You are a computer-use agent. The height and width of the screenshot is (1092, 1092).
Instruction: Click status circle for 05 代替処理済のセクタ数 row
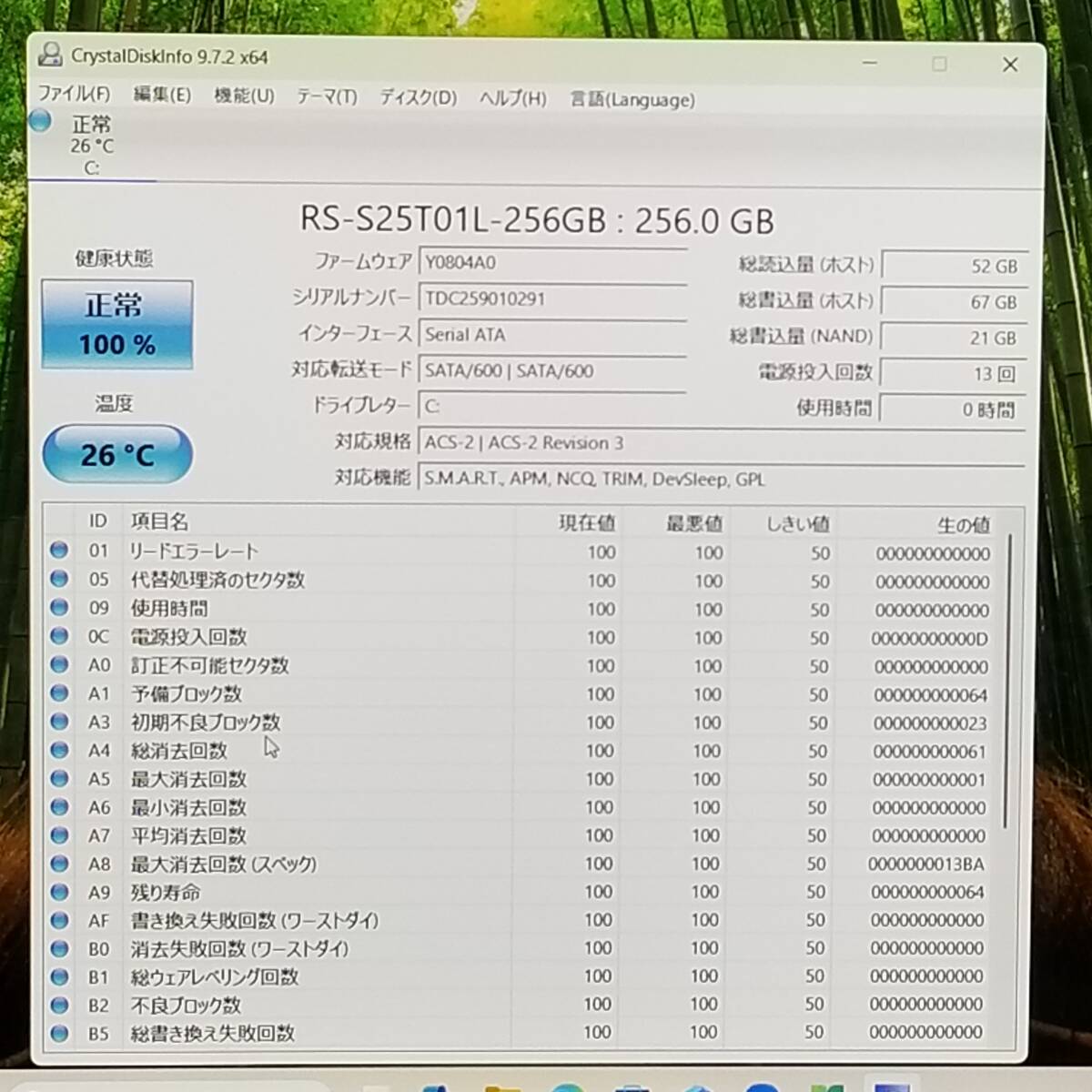[x=59, y=579]
